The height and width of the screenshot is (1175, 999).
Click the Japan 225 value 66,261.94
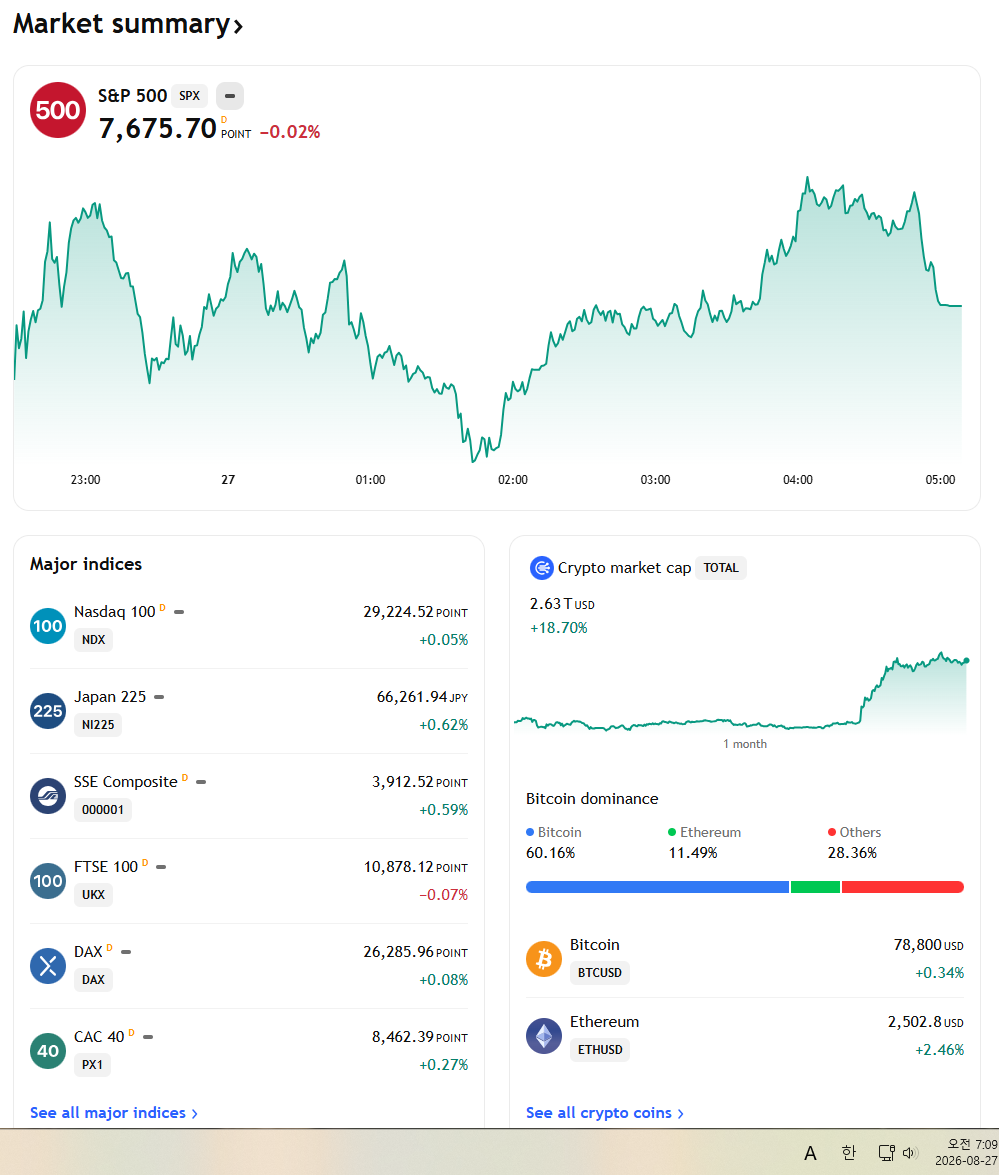tap(411, 697)
